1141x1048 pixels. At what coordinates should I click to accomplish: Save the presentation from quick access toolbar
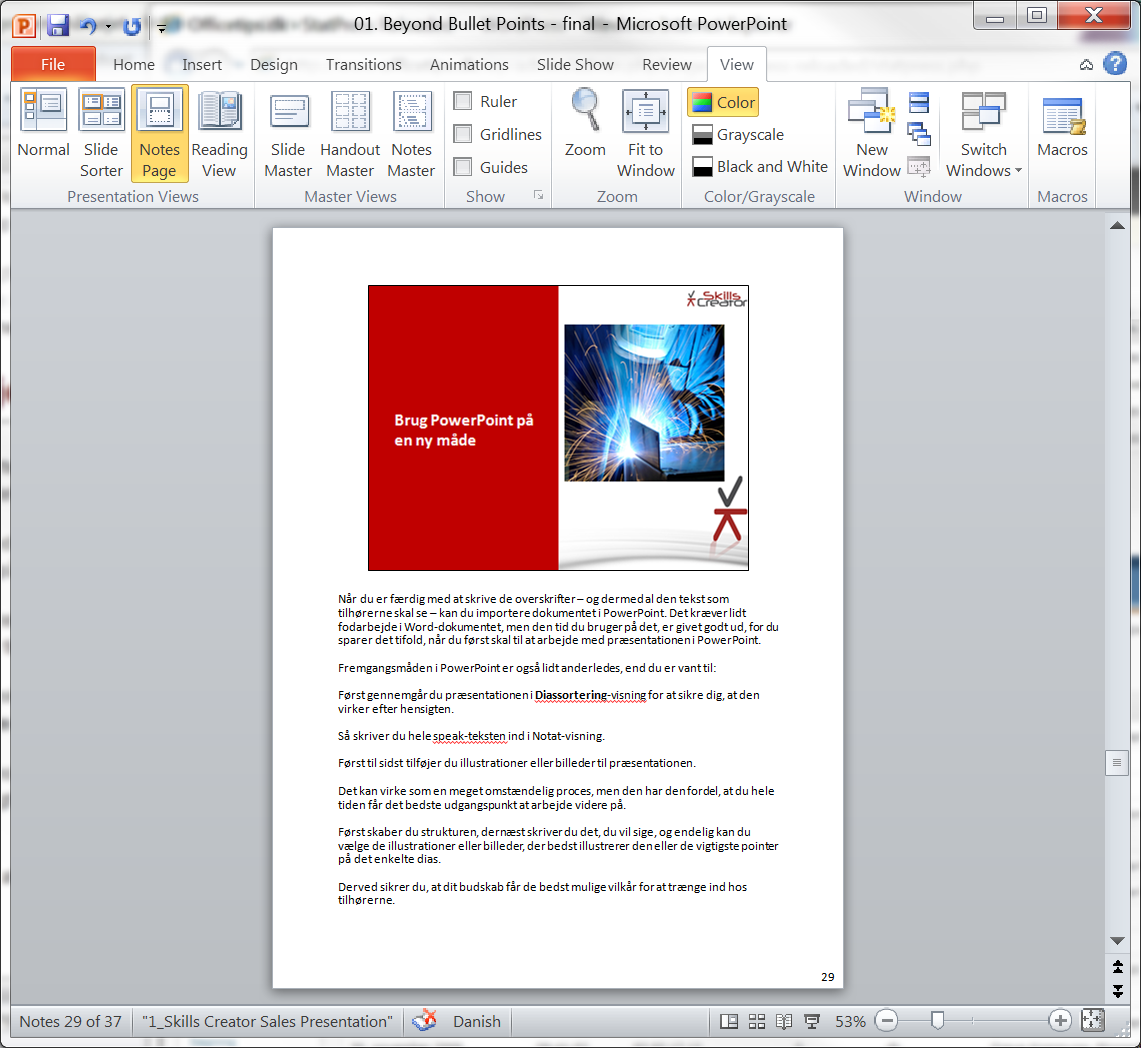coord(58,25)
